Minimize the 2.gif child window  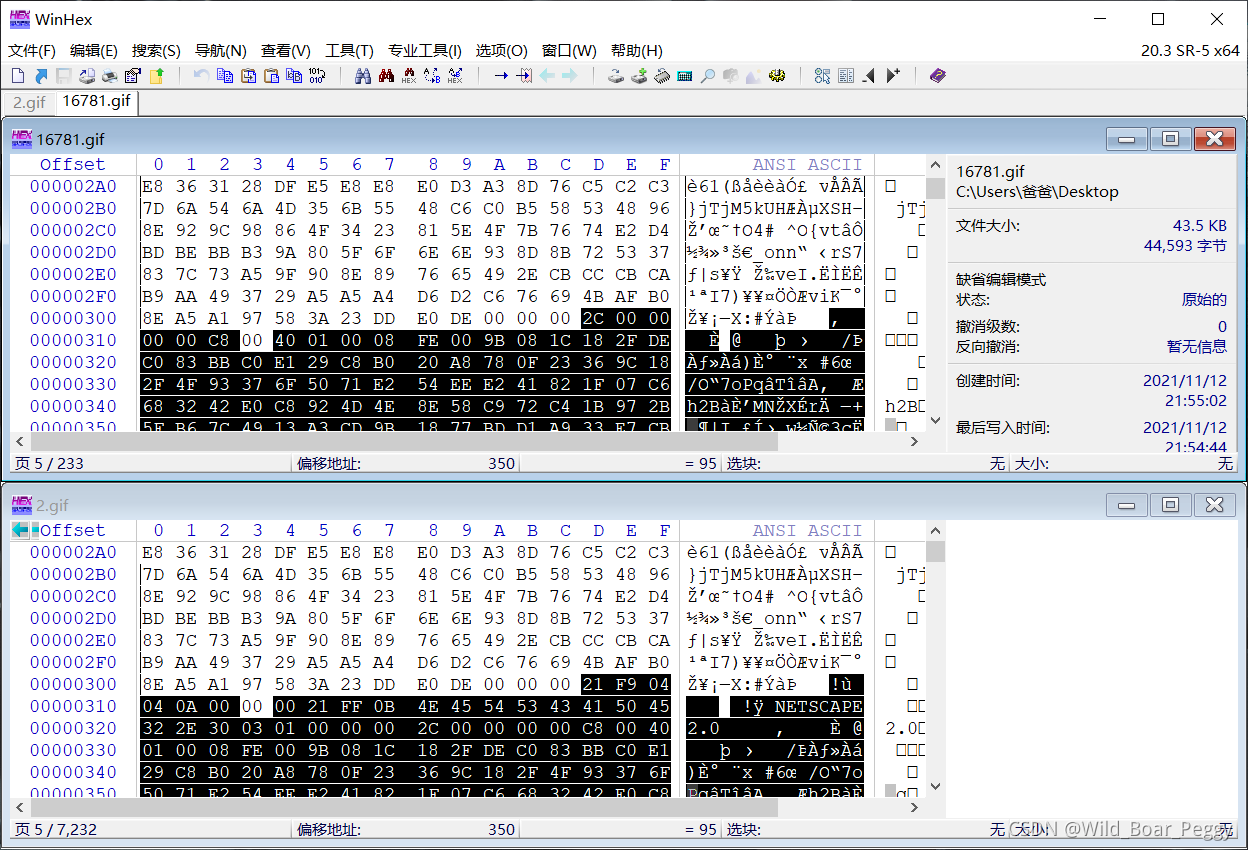pyautogui.click(x=1126, y=505)
